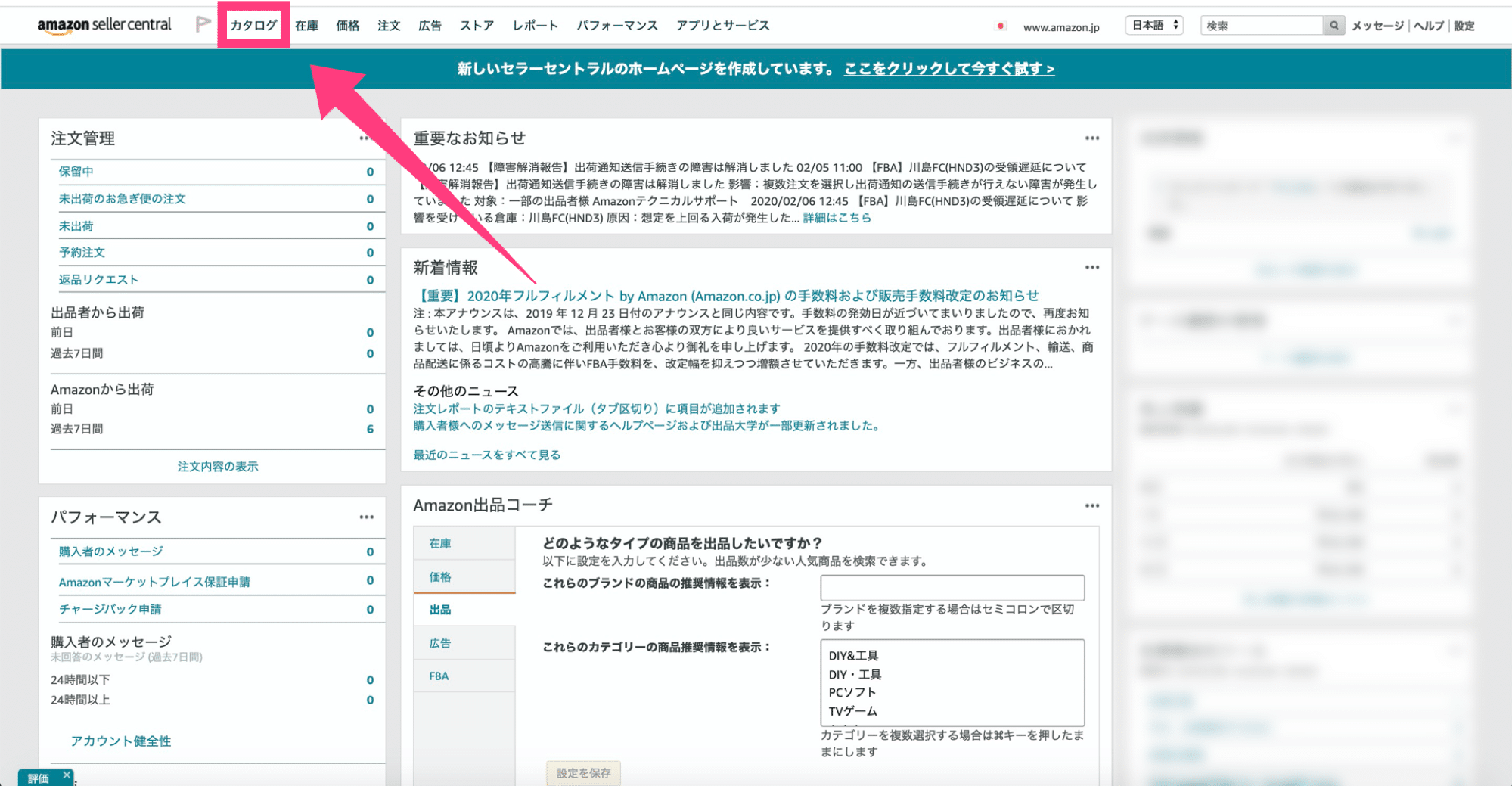The image size is (1512, 786).
Task: Click 最近のニュースをすべて見る link
Action: (487, 455)
